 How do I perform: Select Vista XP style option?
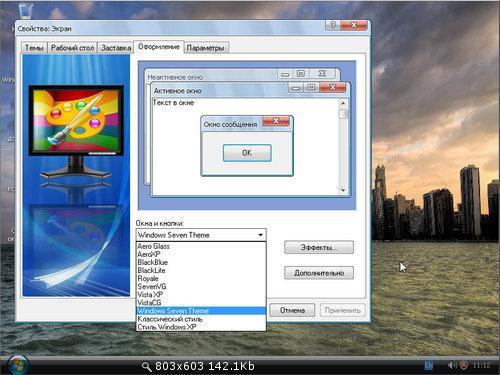(201, 295)
